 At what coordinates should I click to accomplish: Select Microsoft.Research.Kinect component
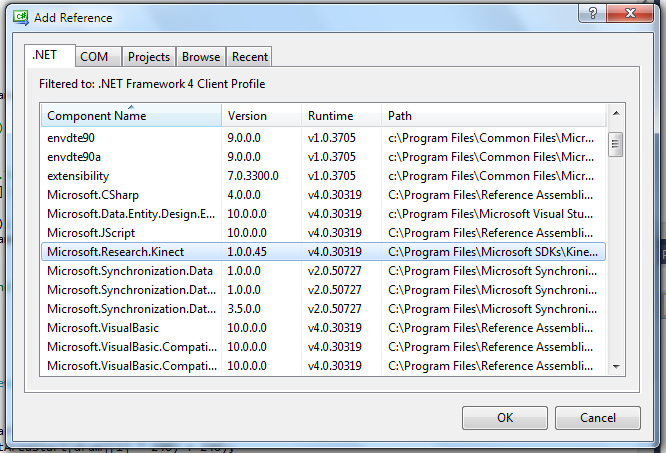pyautogui.click(x=323, y=252)
